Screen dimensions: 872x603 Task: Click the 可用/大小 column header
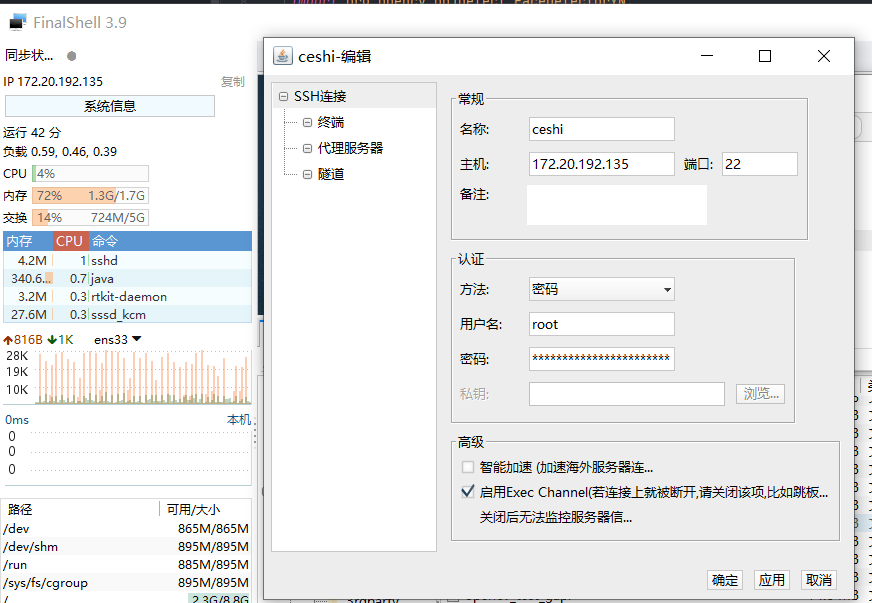[x=205, y=509]
